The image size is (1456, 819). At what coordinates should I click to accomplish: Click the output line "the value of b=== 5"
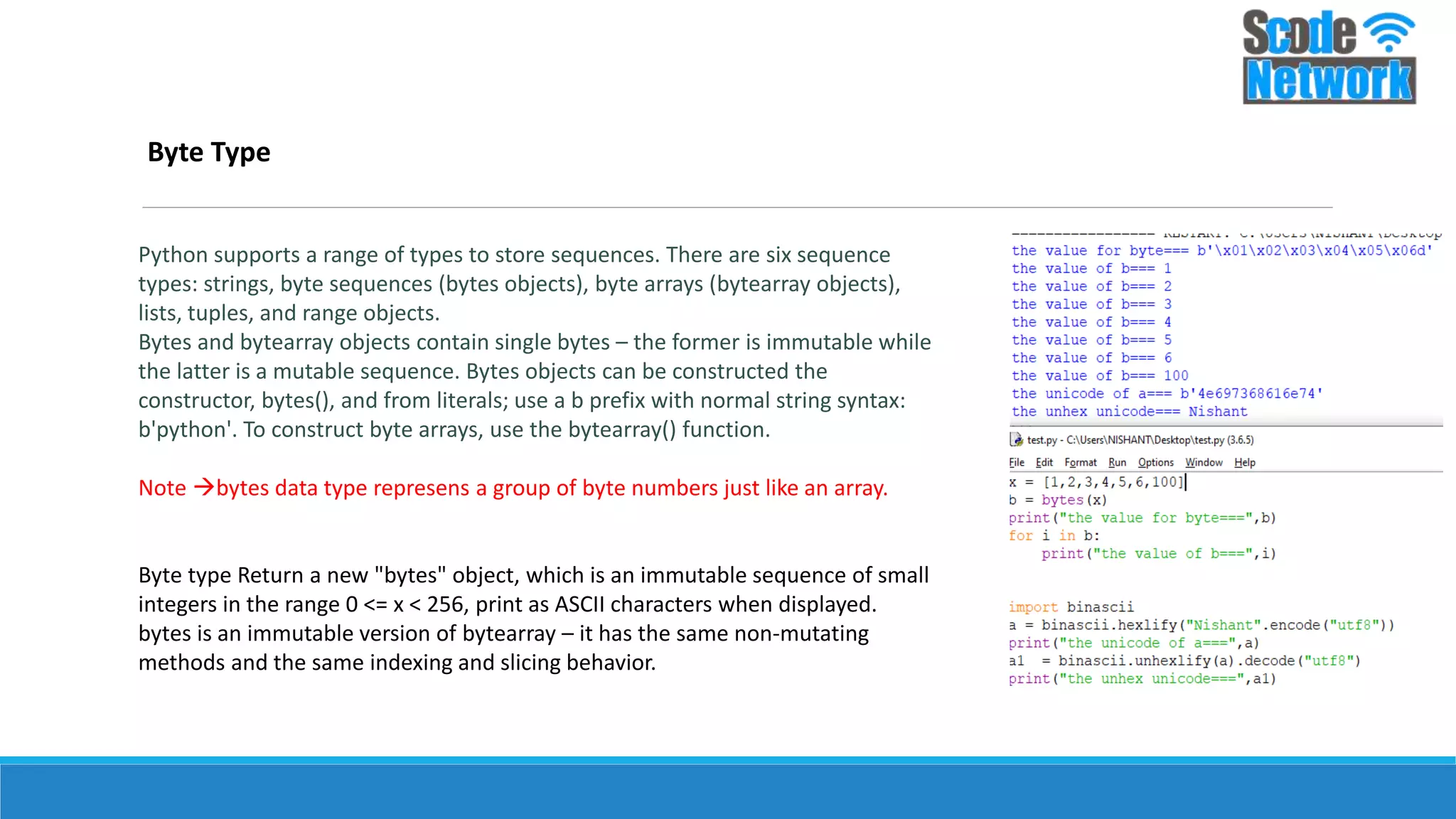[1091, 340]
